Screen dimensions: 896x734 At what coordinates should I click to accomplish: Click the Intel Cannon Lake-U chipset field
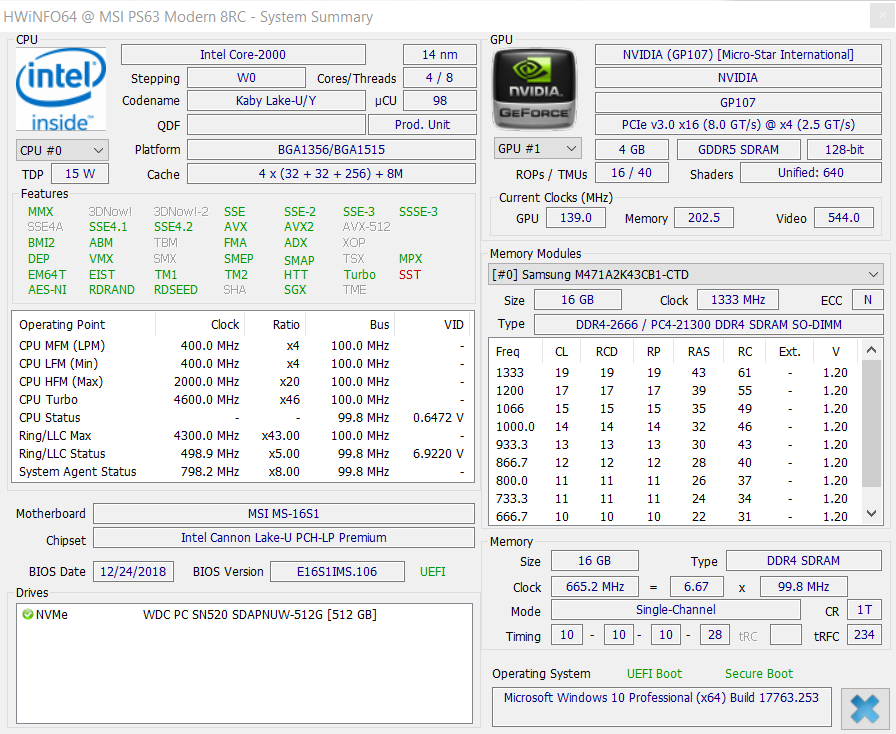(x=283, y=537)
